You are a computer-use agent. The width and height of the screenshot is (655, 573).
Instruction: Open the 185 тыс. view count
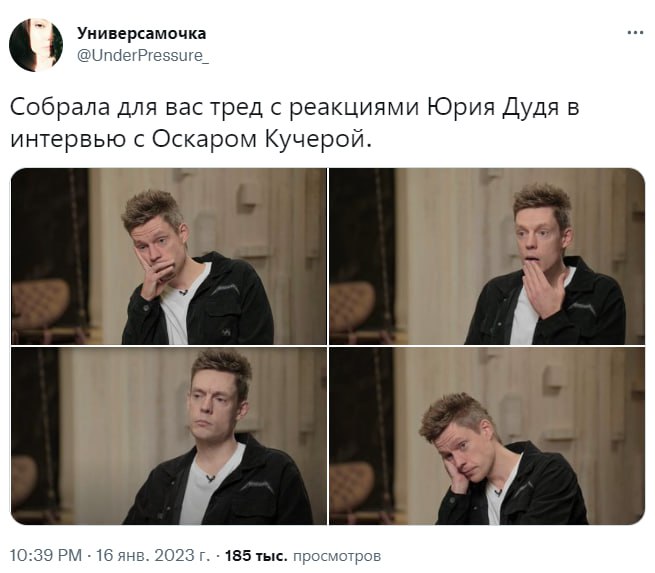[x=256, y=556]
